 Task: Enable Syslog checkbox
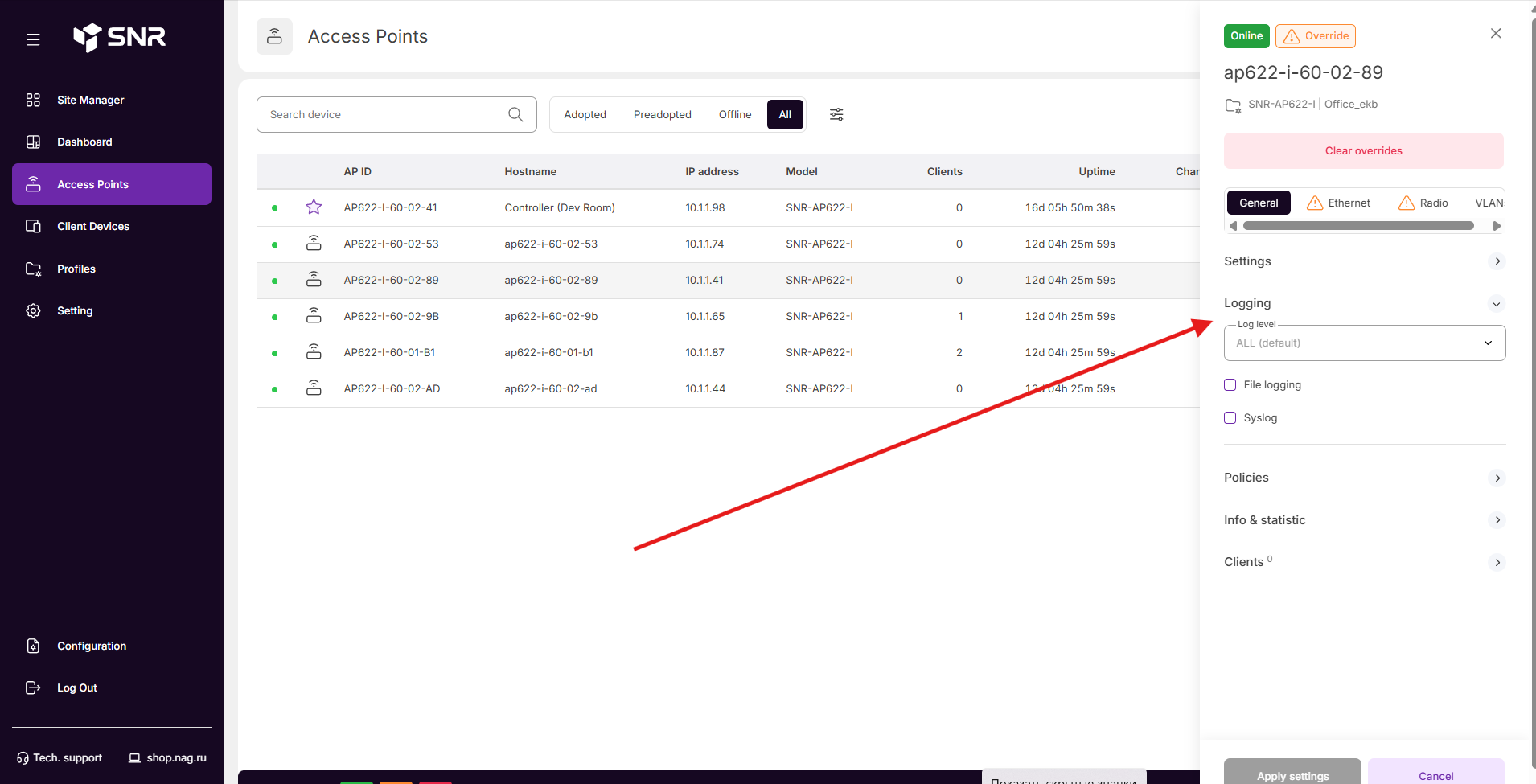click(1230, 417)
